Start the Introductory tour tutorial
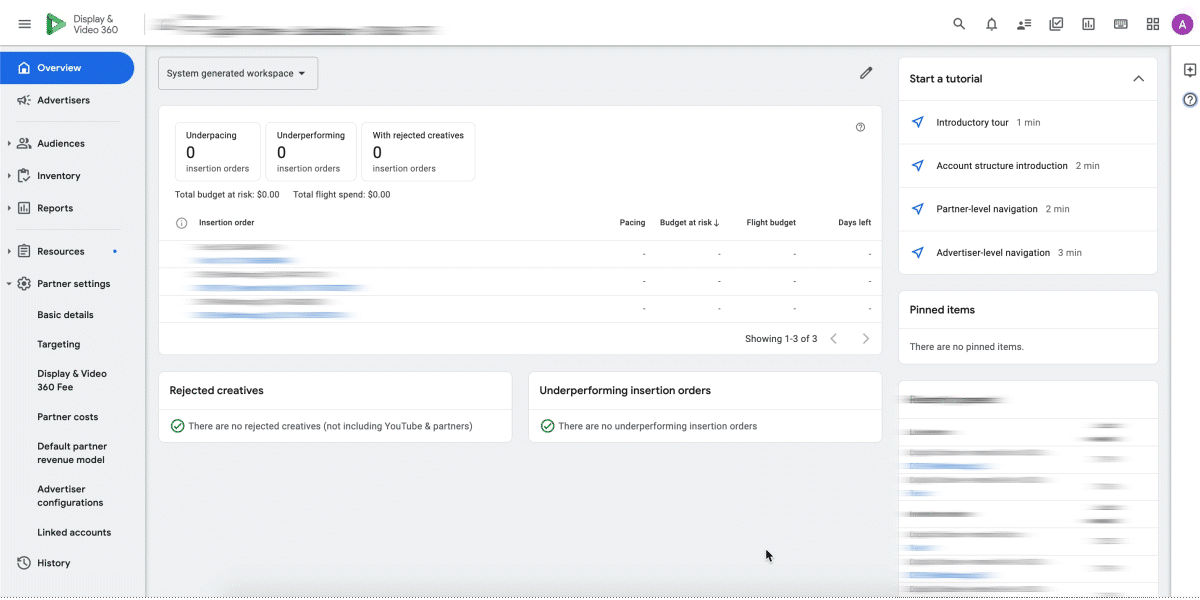The width and height of the screenshot is (1200, 600). (x=972, y=122)
